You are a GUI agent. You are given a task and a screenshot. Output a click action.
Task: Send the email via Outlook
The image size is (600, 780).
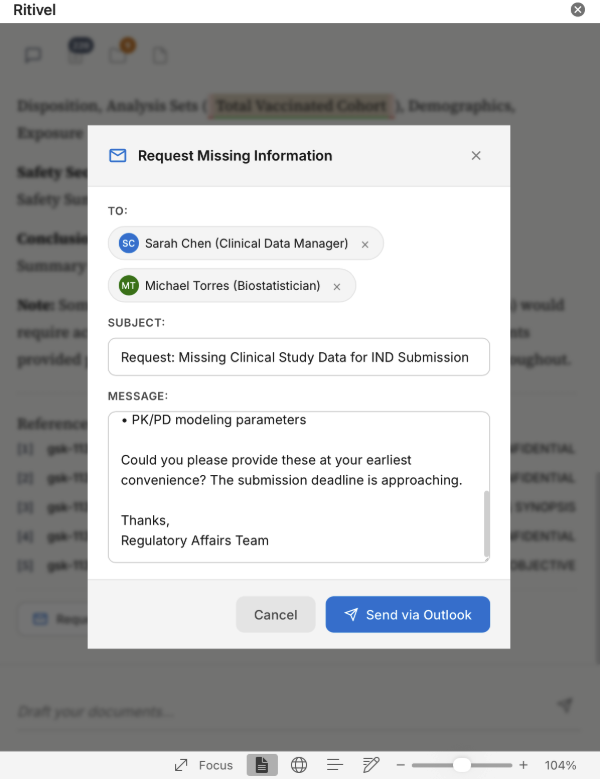click(407, 615)
